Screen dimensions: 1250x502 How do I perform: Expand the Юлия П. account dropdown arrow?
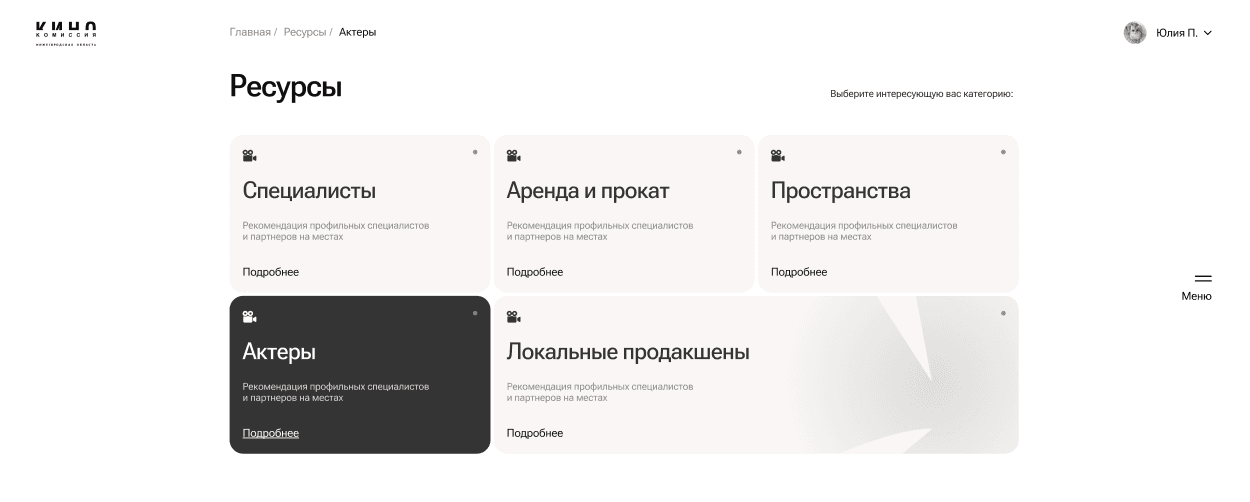tap(1208, 33)
